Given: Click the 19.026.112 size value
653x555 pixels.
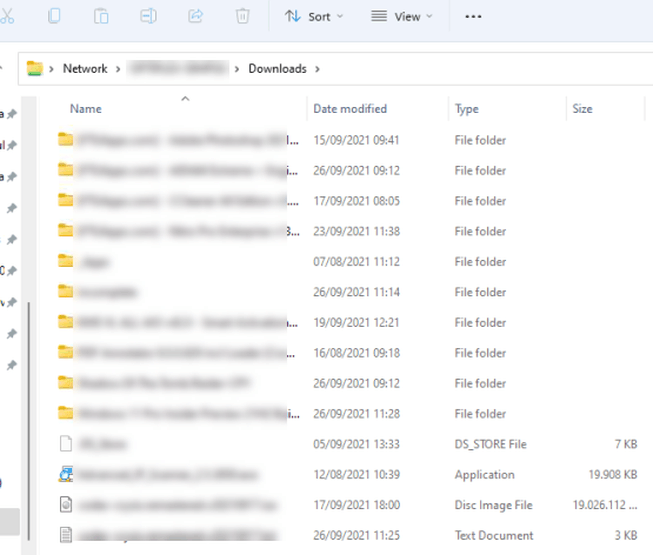Looking at the screenshot, I should (605, 505).
